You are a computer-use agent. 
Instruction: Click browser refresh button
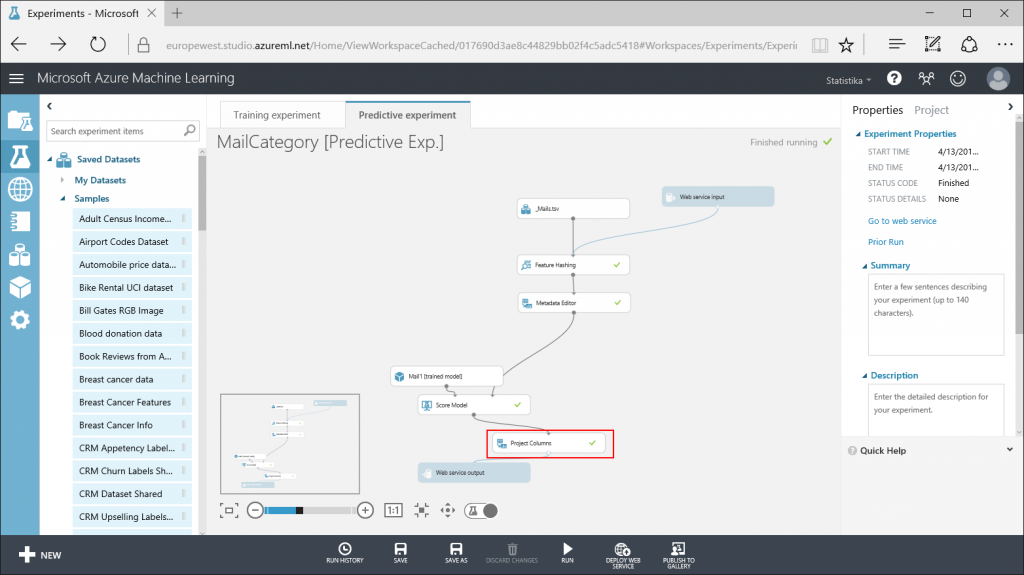(97, 44)
